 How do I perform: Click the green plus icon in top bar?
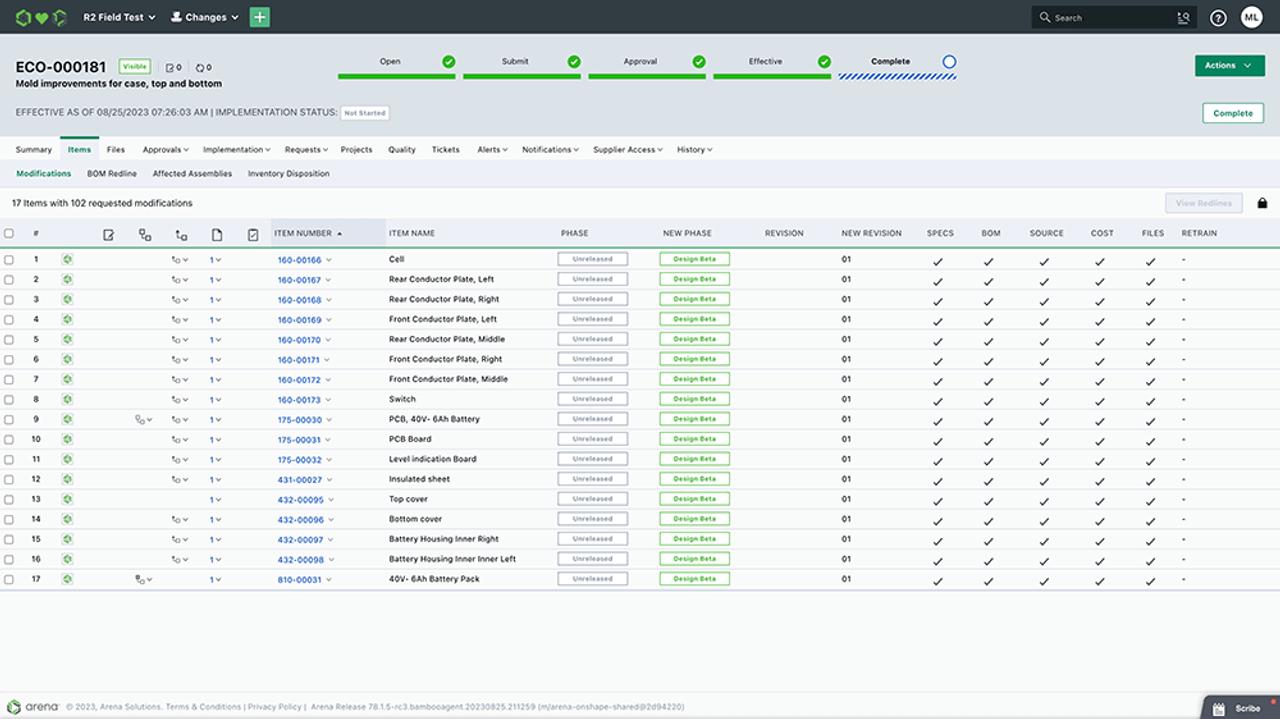click(x=259, y=17)
